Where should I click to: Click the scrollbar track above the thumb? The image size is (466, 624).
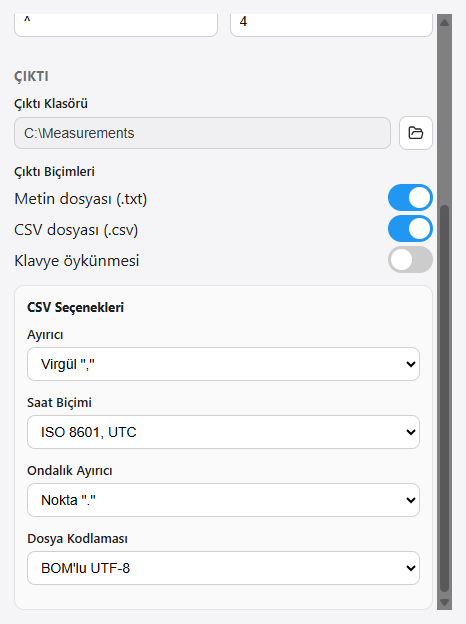[444, 117]
